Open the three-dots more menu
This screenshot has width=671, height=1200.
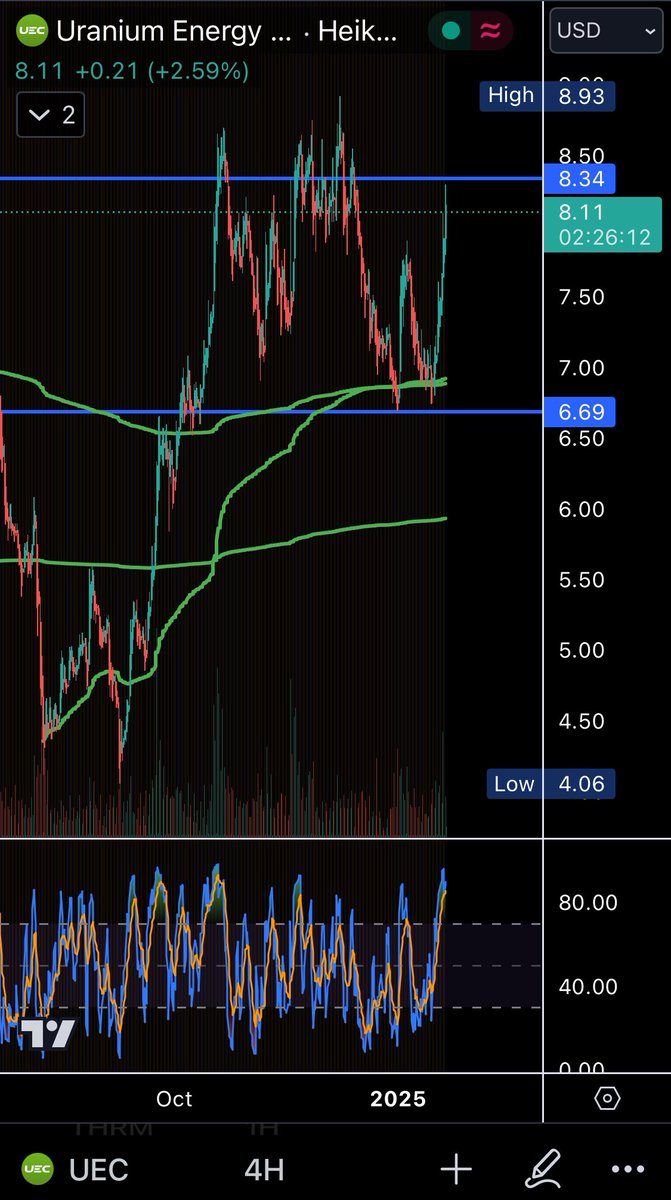click(x=628, y=1170)
